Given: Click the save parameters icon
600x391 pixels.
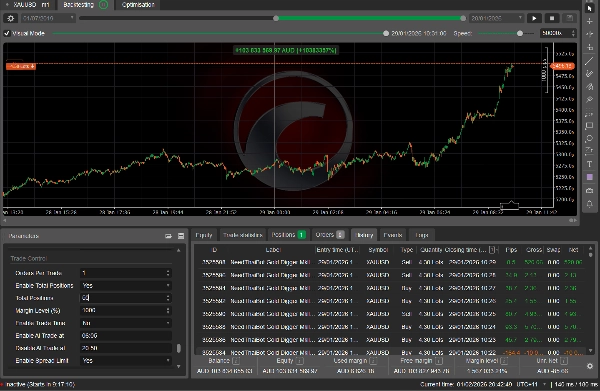Looking at the screenshot, I should [181, 236].
